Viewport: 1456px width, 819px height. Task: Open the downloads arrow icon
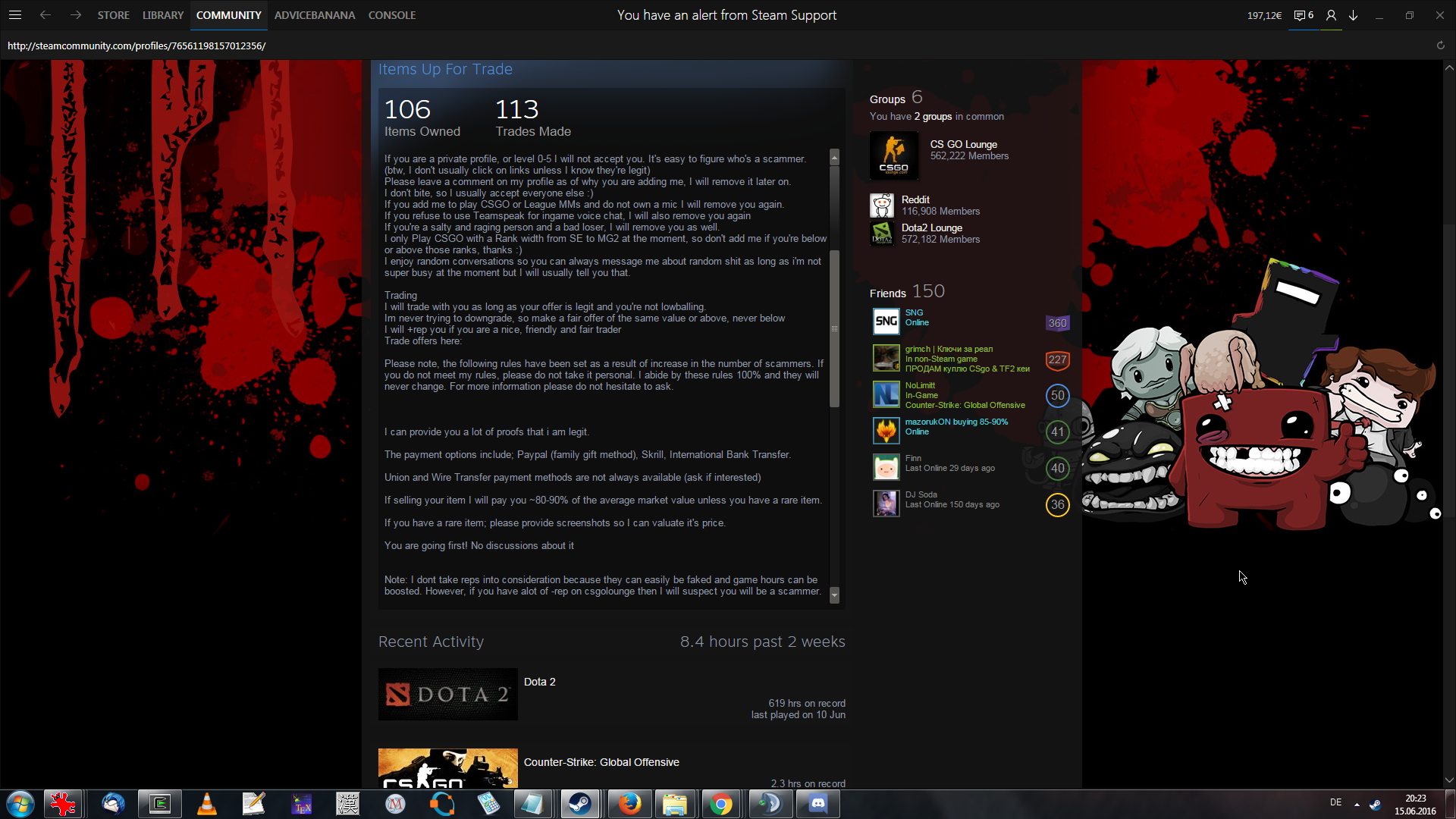[1354, 15]
